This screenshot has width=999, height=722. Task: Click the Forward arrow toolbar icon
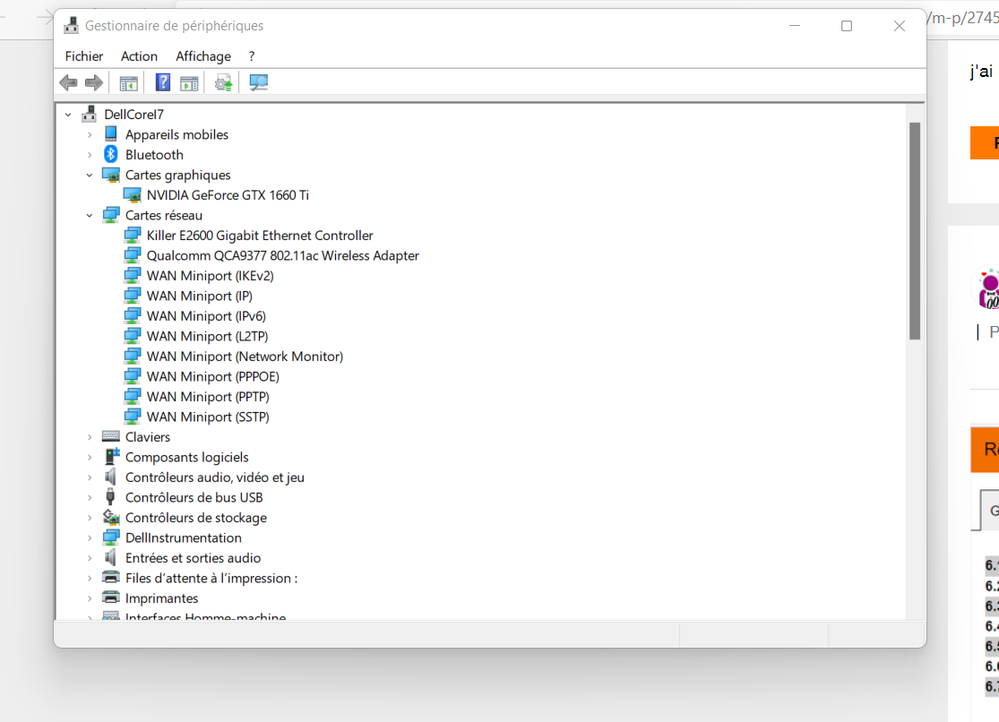94,83
